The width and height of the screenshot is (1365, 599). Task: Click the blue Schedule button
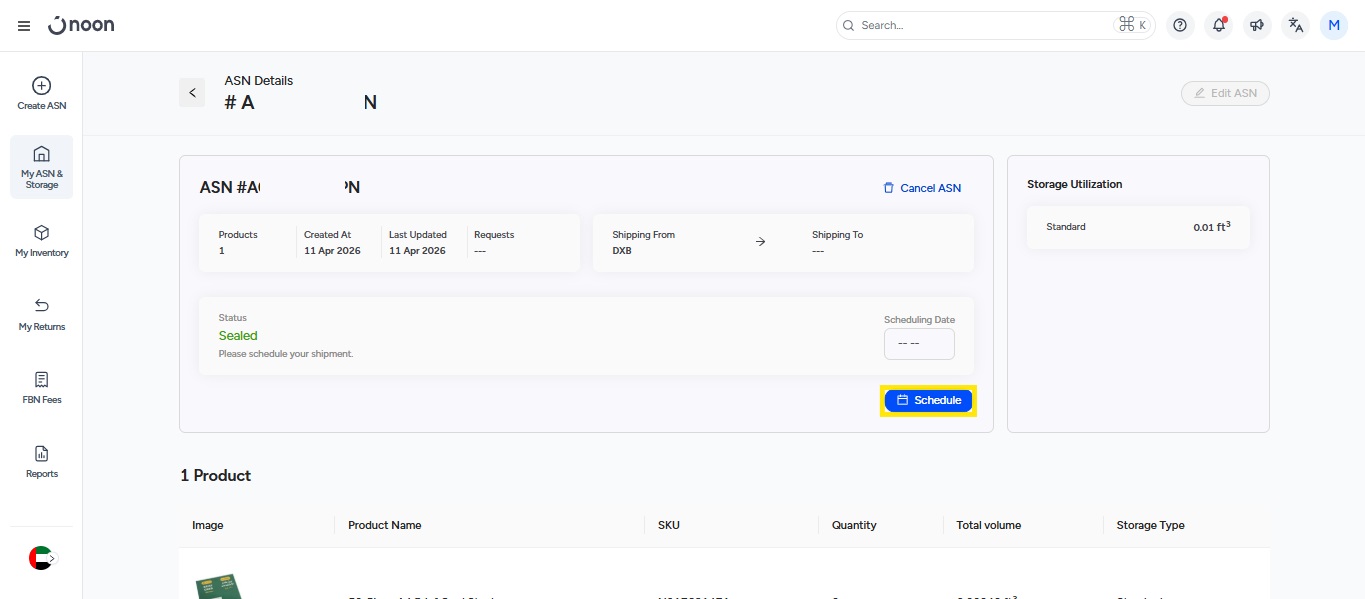point(928,400)
